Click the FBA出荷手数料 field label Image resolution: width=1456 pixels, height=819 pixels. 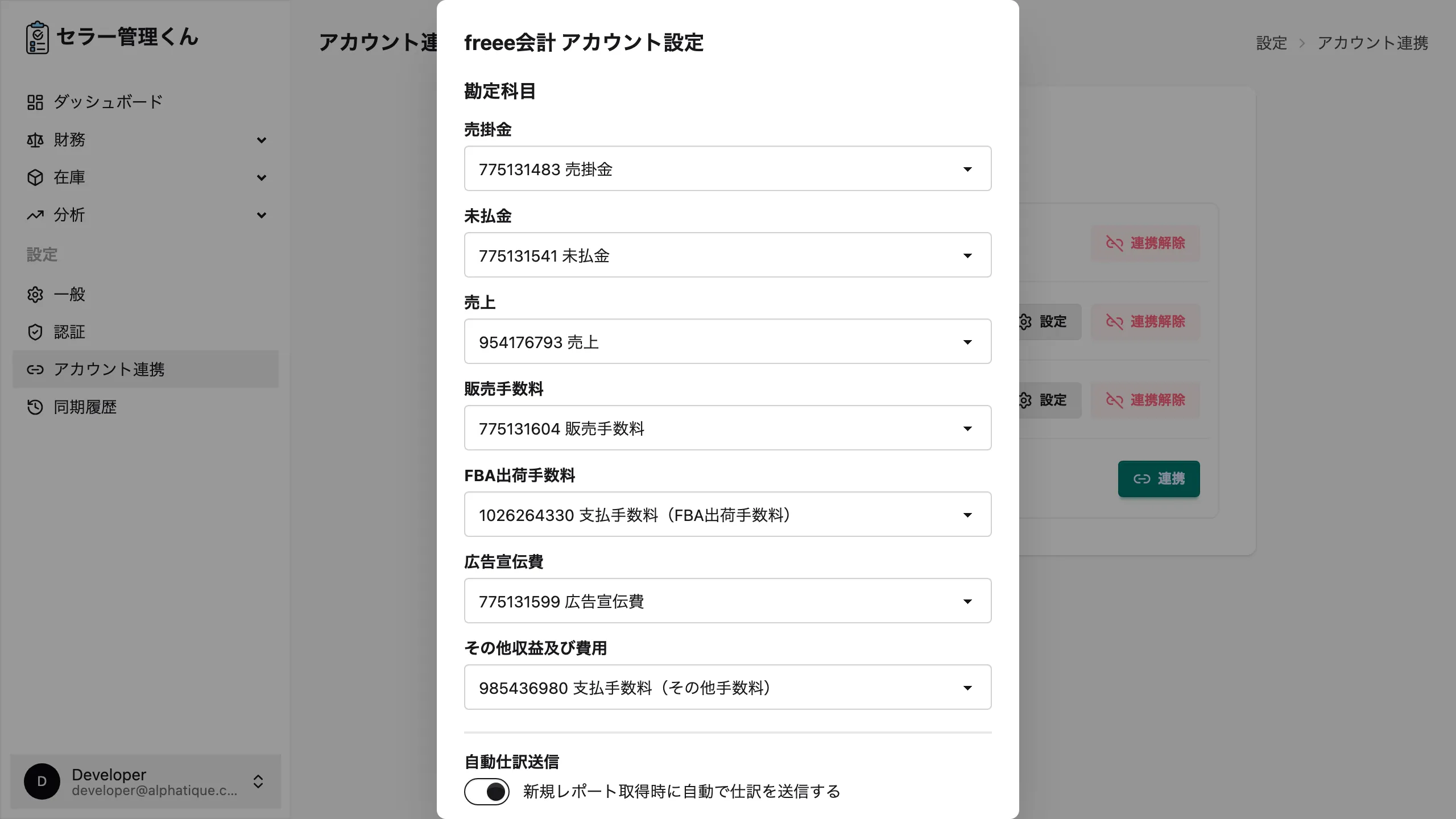point(520,475)
